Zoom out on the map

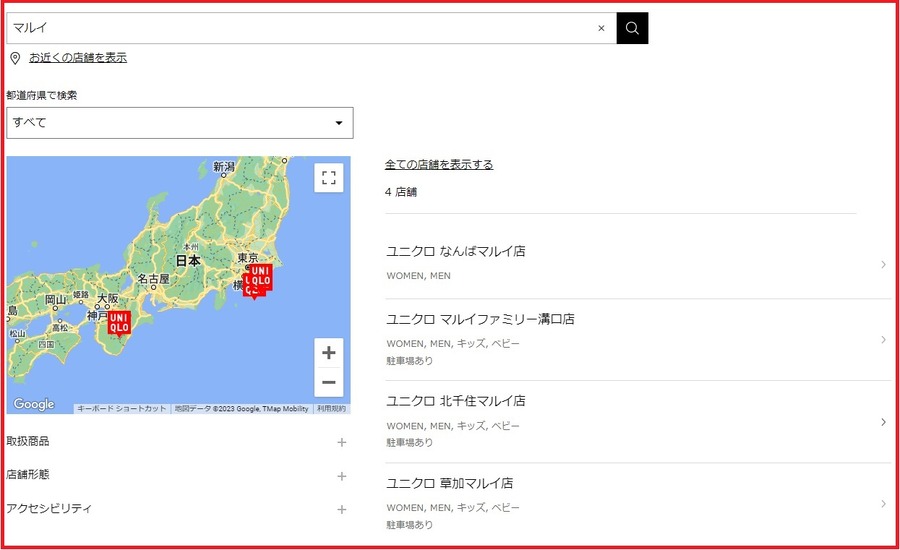coord(329,382)
